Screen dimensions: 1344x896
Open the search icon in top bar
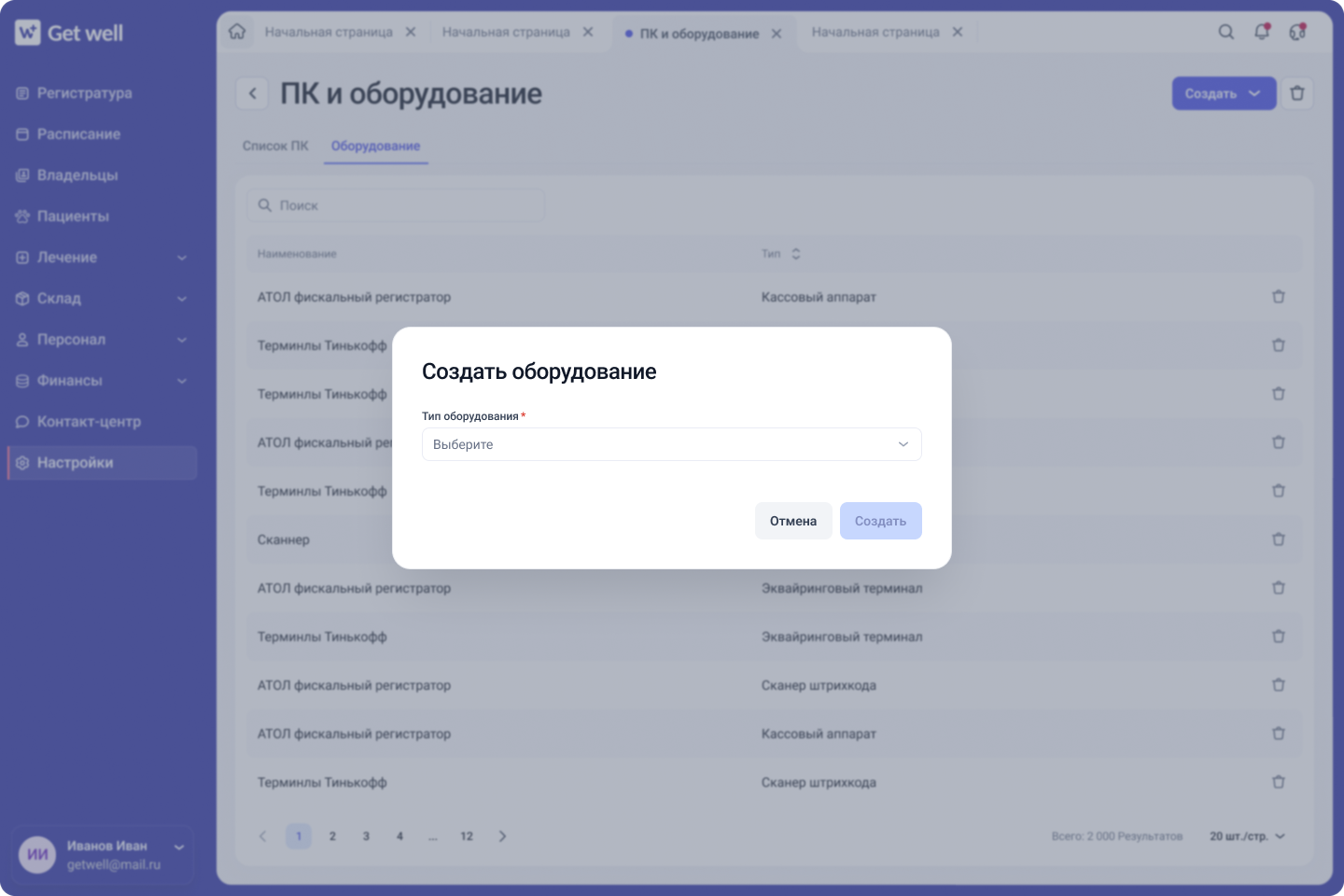click(1226, 32)
